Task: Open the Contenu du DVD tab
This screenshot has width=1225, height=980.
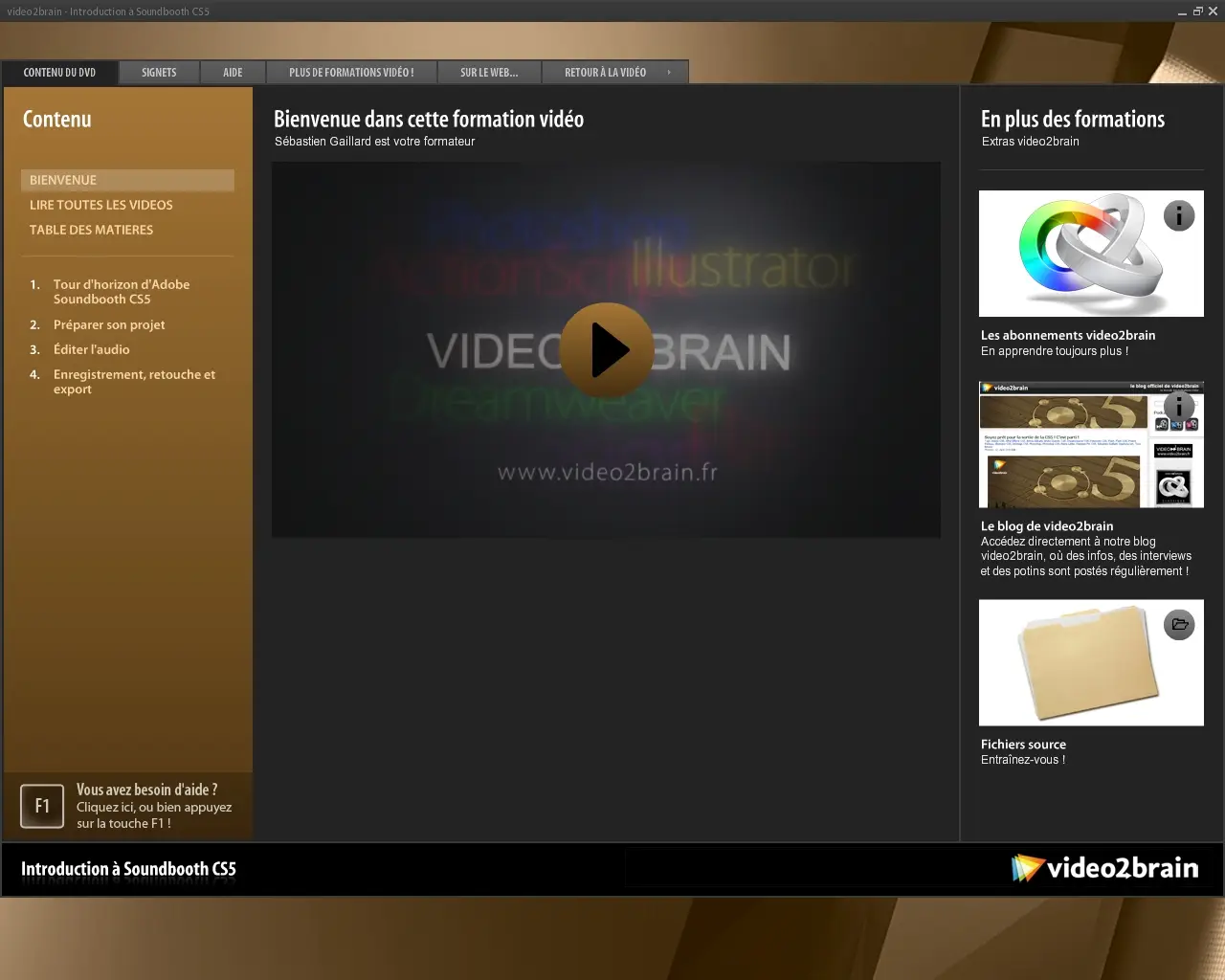Action: pyautogui.click(x=59, y=73)
